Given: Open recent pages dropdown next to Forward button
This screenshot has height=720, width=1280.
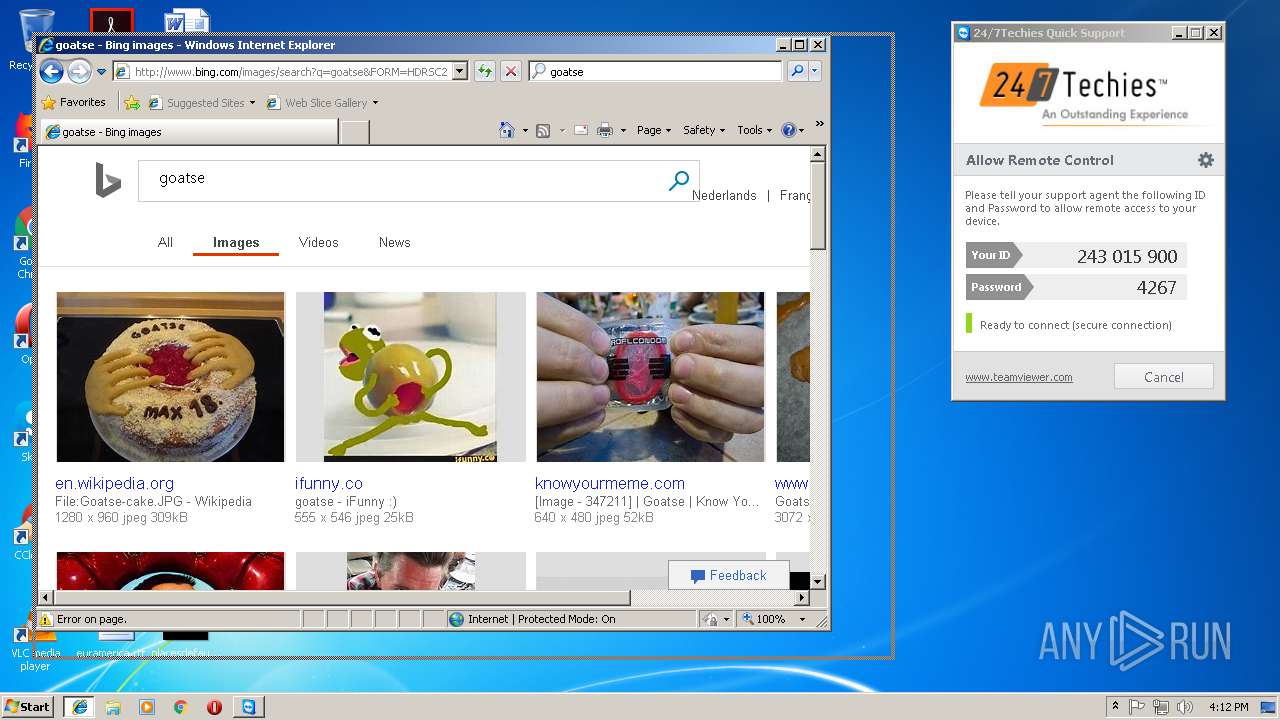Looking at the screenshot, I should tap(101, 72).
